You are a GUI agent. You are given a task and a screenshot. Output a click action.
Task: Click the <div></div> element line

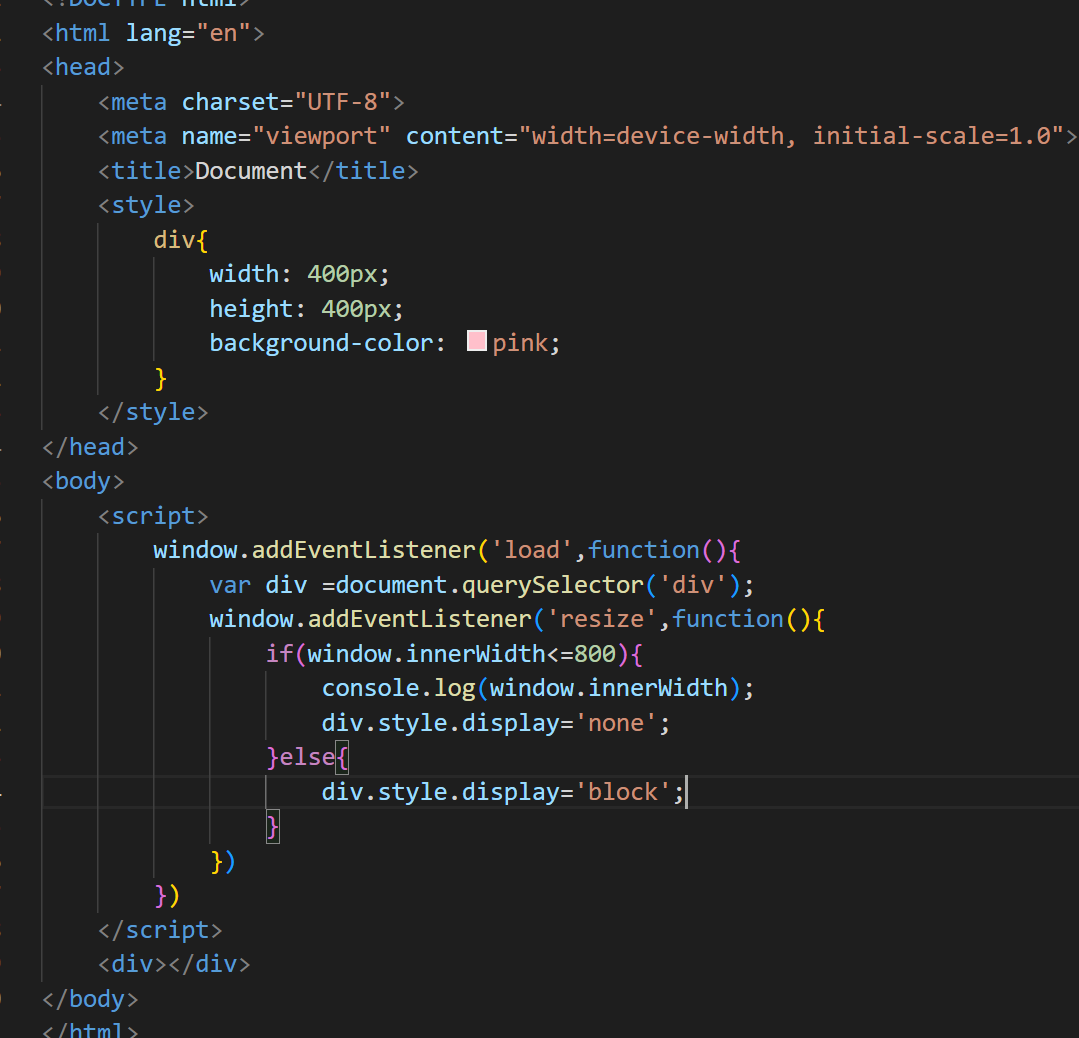coord(174,964)
